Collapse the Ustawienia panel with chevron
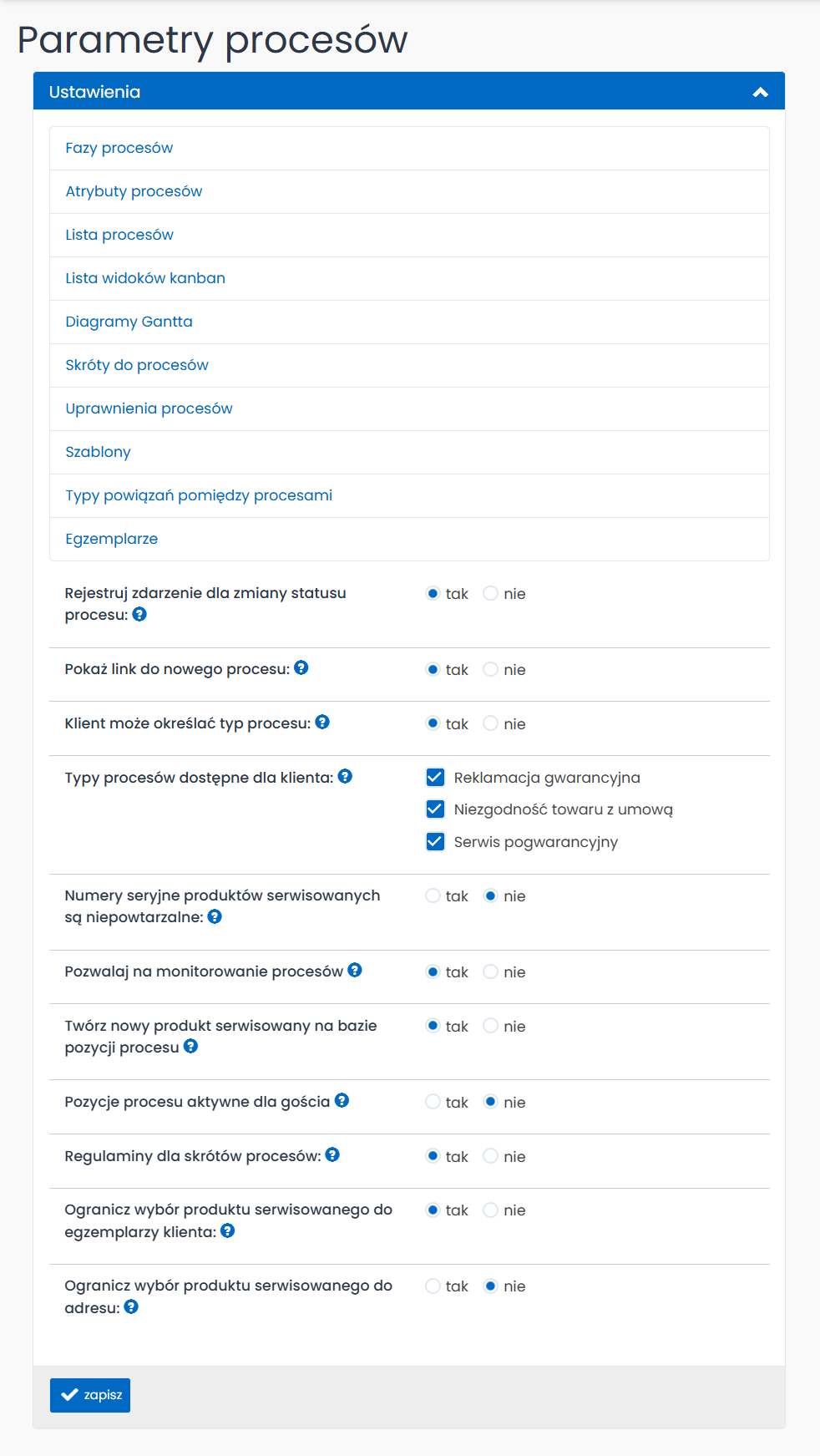This screenshot has width=820, height=1456. [x=760, y=92]
